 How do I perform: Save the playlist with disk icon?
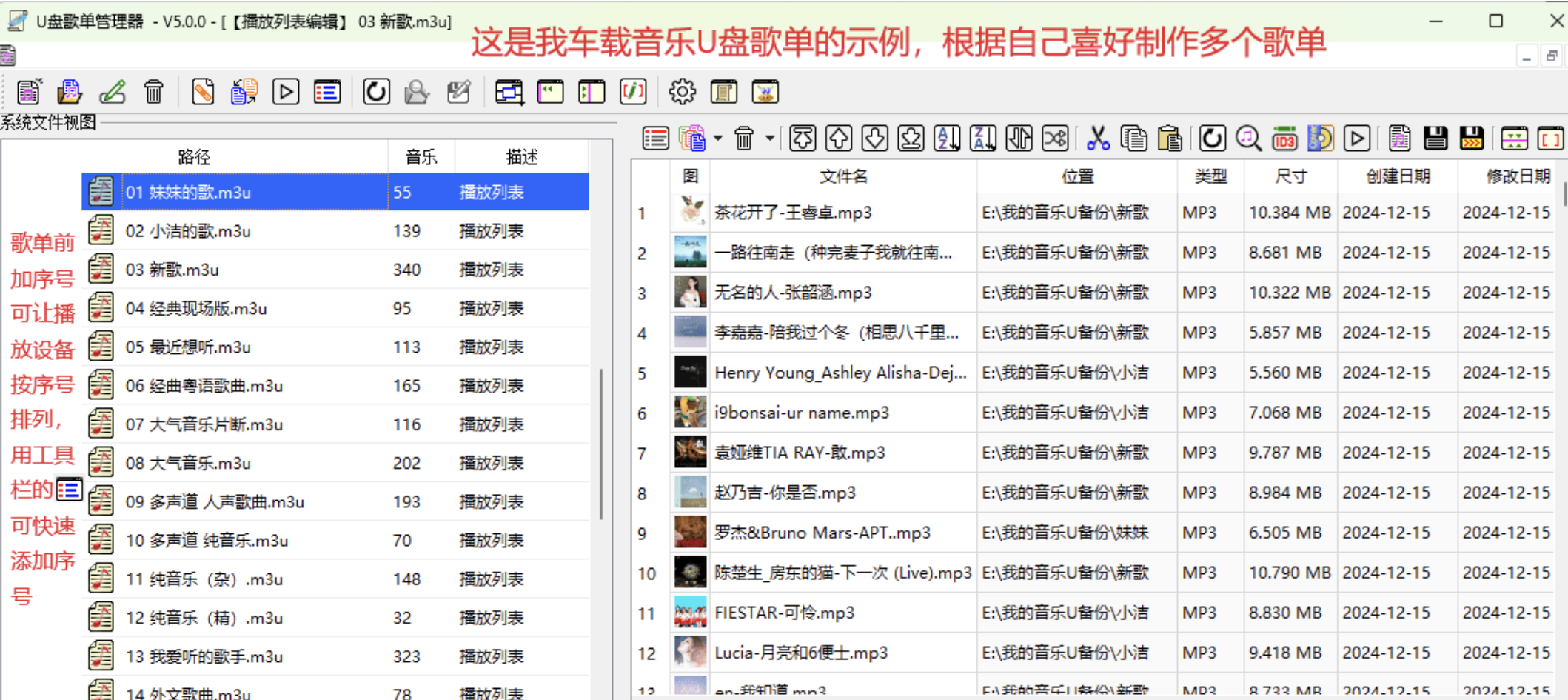[1435, 138]
